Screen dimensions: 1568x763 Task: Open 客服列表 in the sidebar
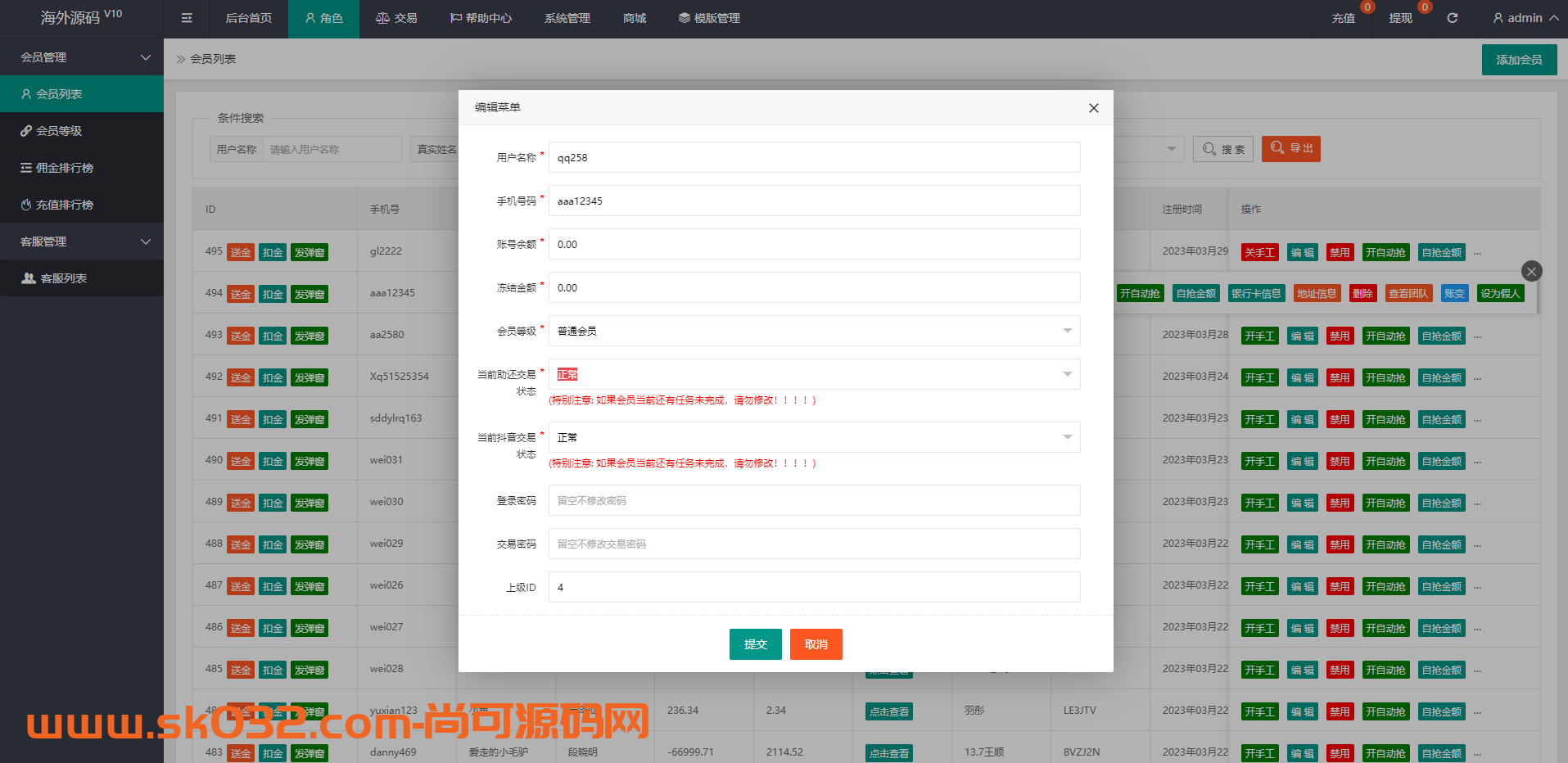click(82, 278)
